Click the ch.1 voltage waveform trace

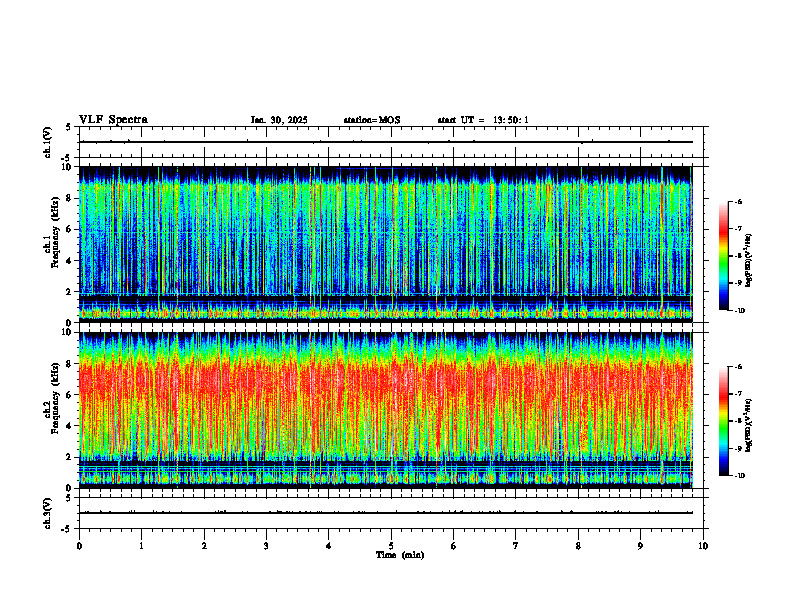(386, 142)
